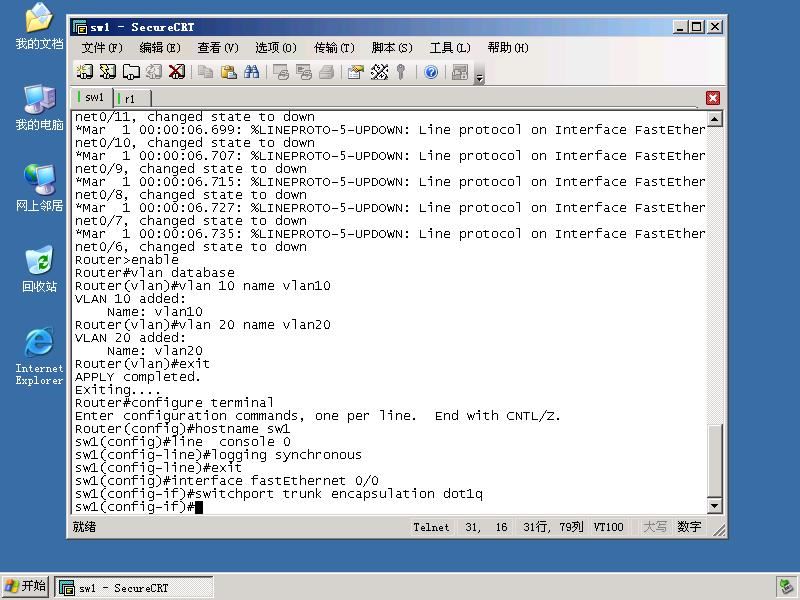Click the Copy toolbar icon

206,72
